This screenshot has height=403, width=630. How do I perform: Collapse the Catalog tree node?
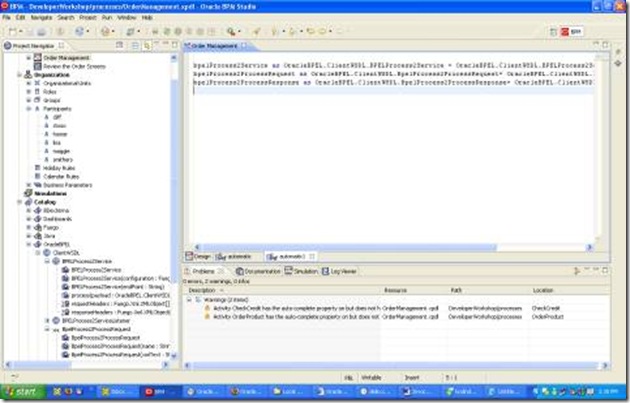click(20, 202)
